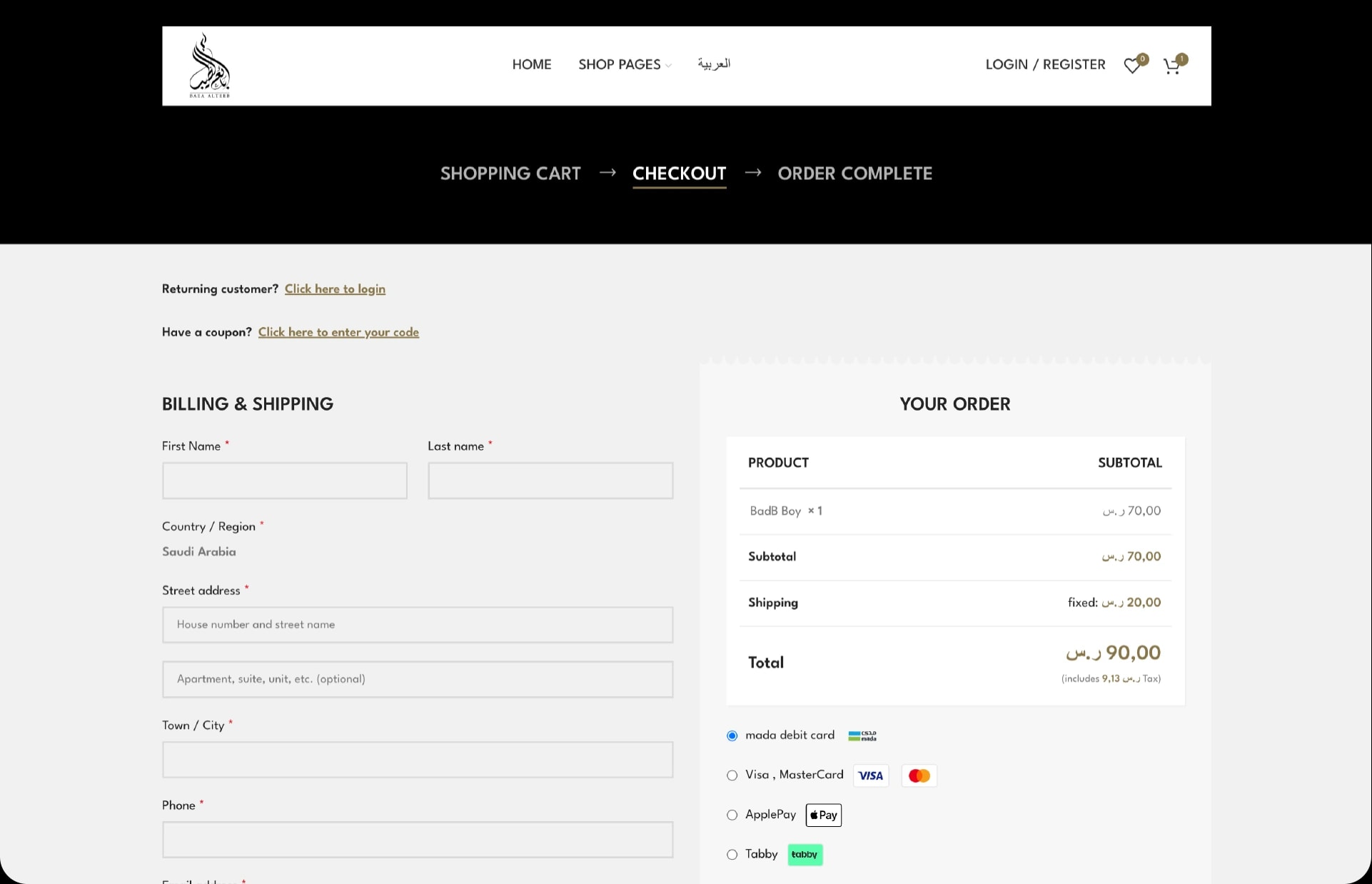This screenshot has width=1372, height=884.
Task: Expand the SHOP PAGES menu
Action: pos(625,64)
